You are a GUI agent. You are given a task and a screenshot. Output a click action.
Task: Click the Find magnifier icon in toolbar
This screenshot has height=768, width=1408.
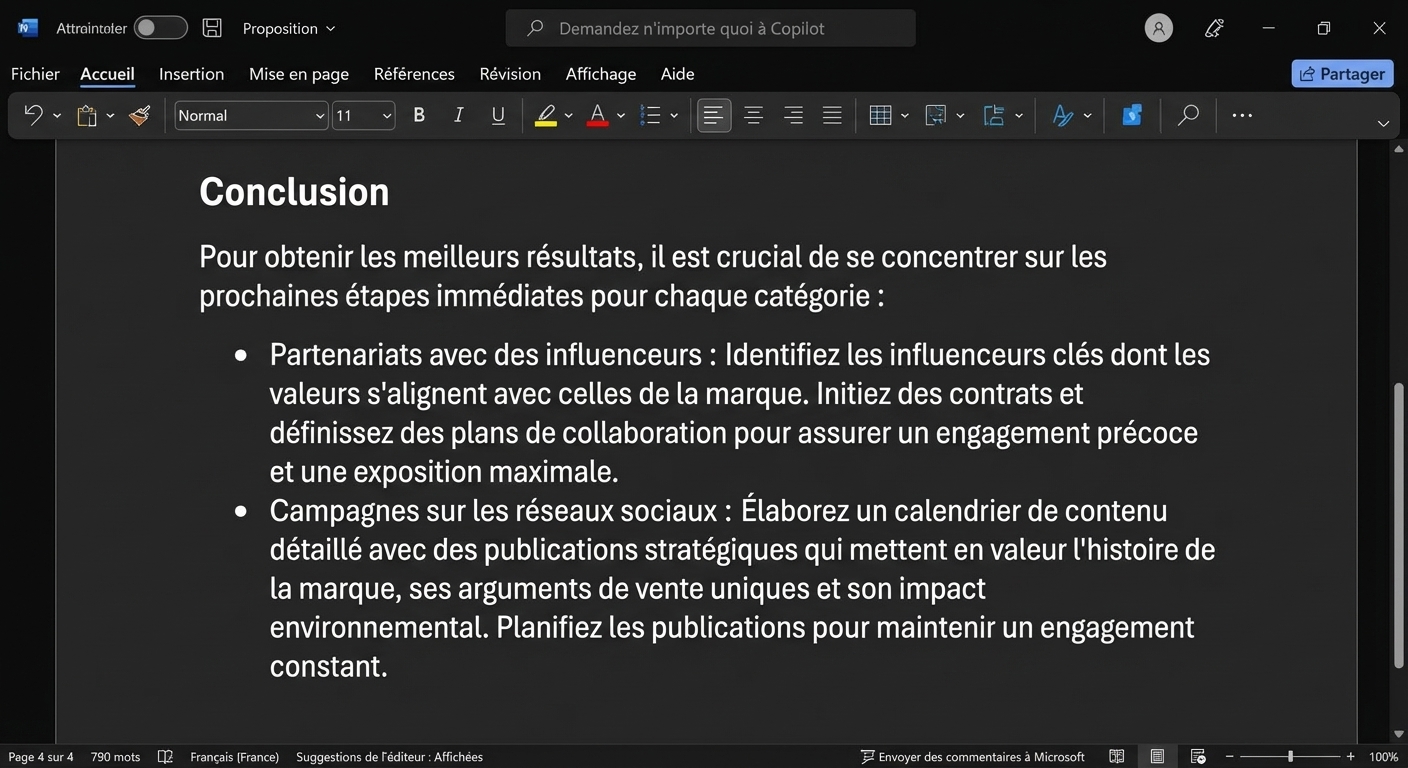tap(1188, 116)
